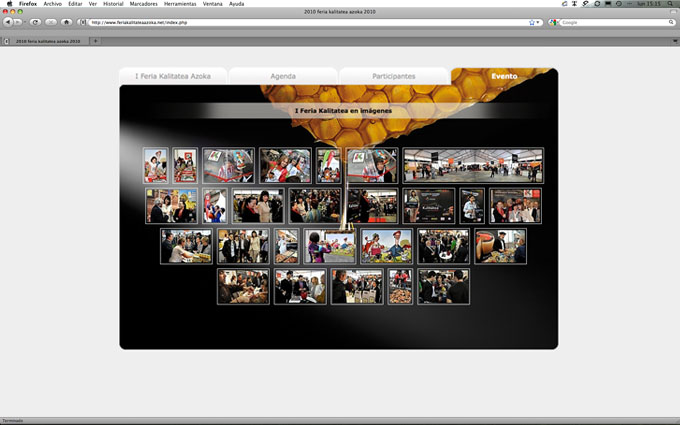The width and height of the screenshot is (680, 425).
Task: Go back with the browser Back arrow
Action: (x=8, y=22)
